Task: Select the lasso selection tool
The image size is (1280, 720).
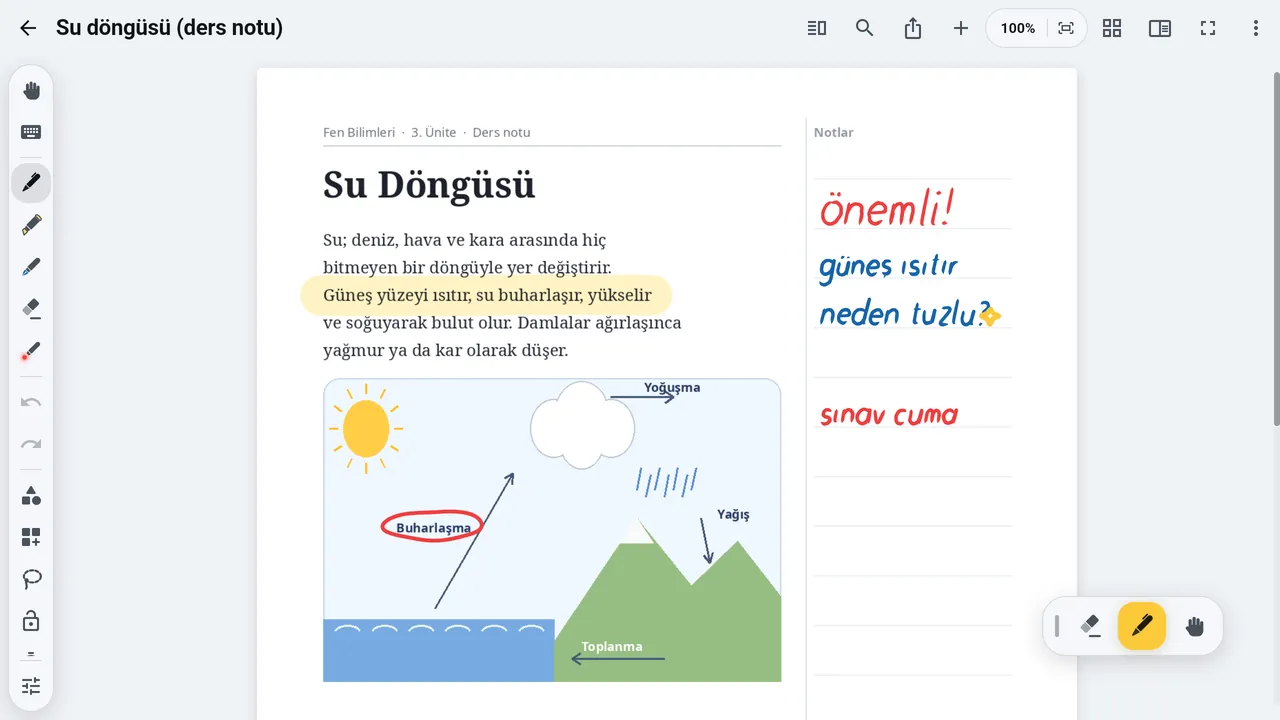Action: [x=31, y=579]
